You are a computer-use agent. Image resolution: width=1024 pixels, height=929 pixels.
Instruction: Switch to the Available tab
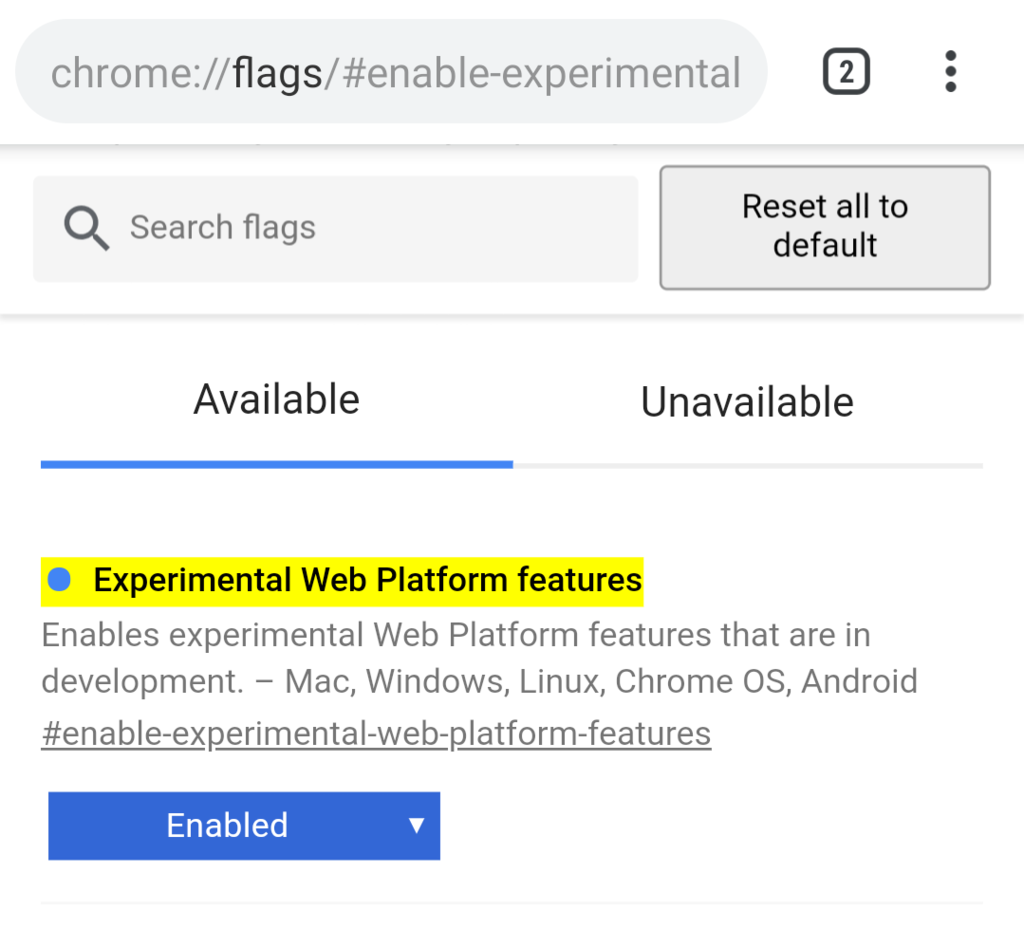click(x=276, y=400)
